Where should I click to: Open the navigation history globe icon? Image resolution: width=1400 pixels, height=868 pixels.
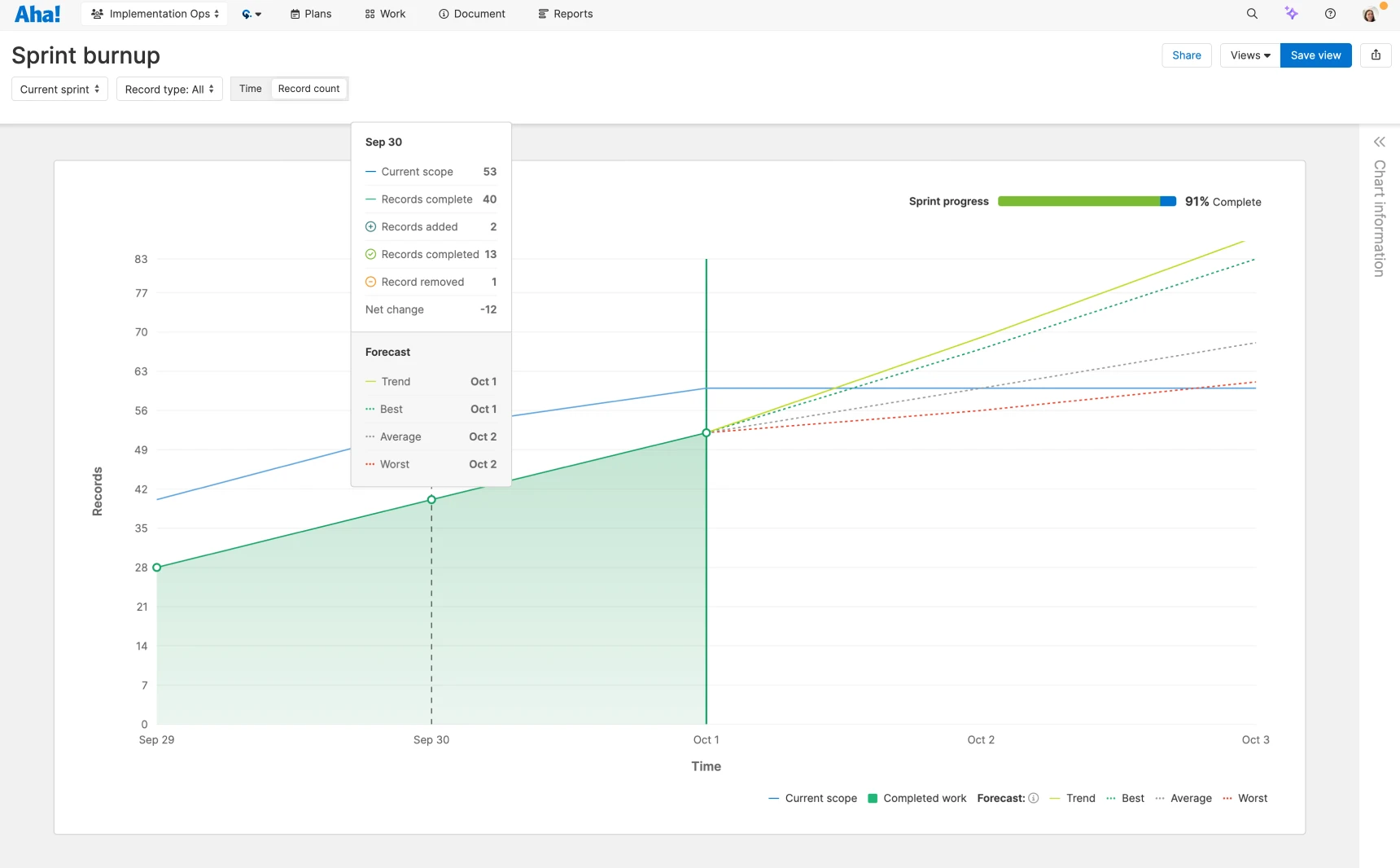tap(252, 14)
